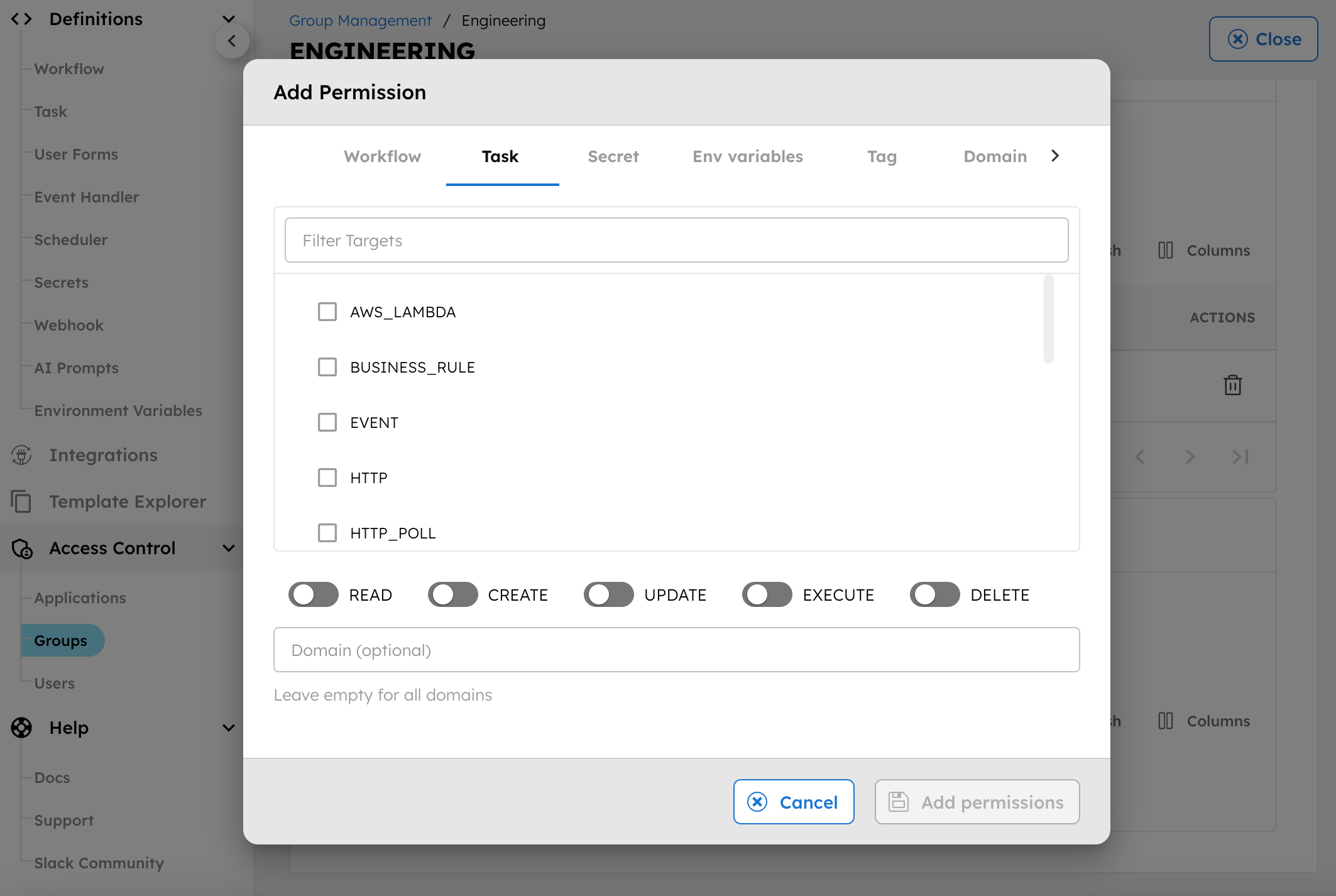The image size is (1336, 896).
Task: Click the Integrations sidebar icon
Action: [x=22, y=454]
